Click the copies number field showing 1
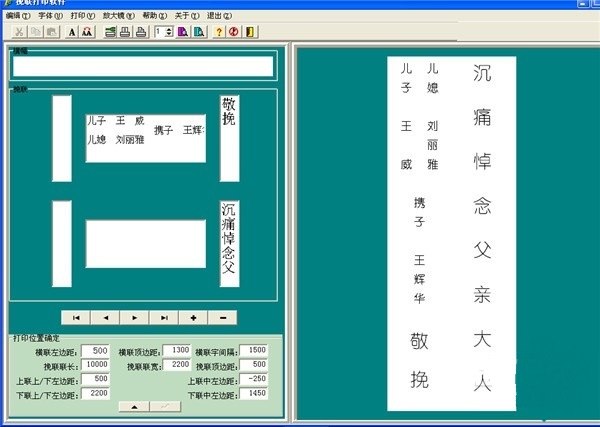This screenshot has width=600, height=427. tap(159, 32)
